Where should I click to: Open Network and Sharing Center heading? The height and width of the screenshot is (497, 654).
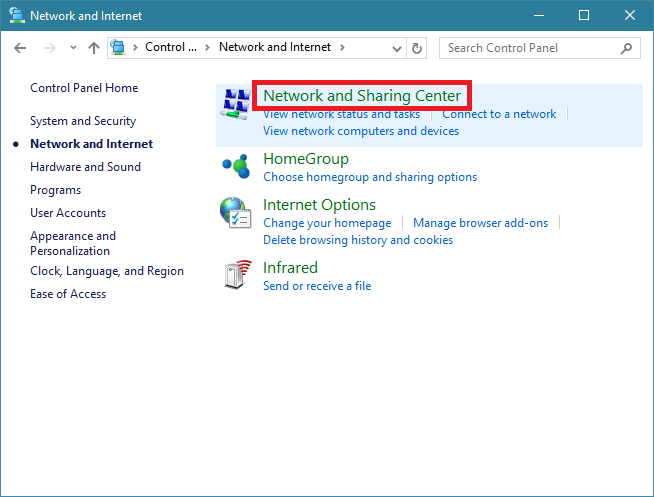(x=362, y=95)
